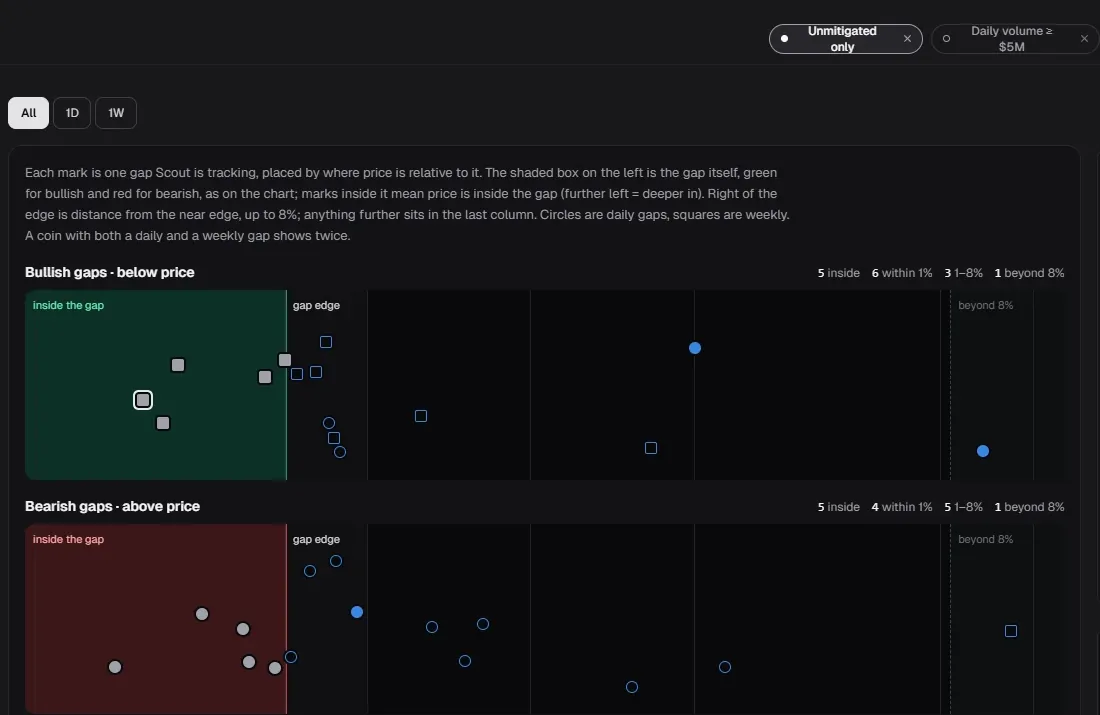
Task: Click '6 within 1%' in bullish summary
Action: (x=902, y=273)
